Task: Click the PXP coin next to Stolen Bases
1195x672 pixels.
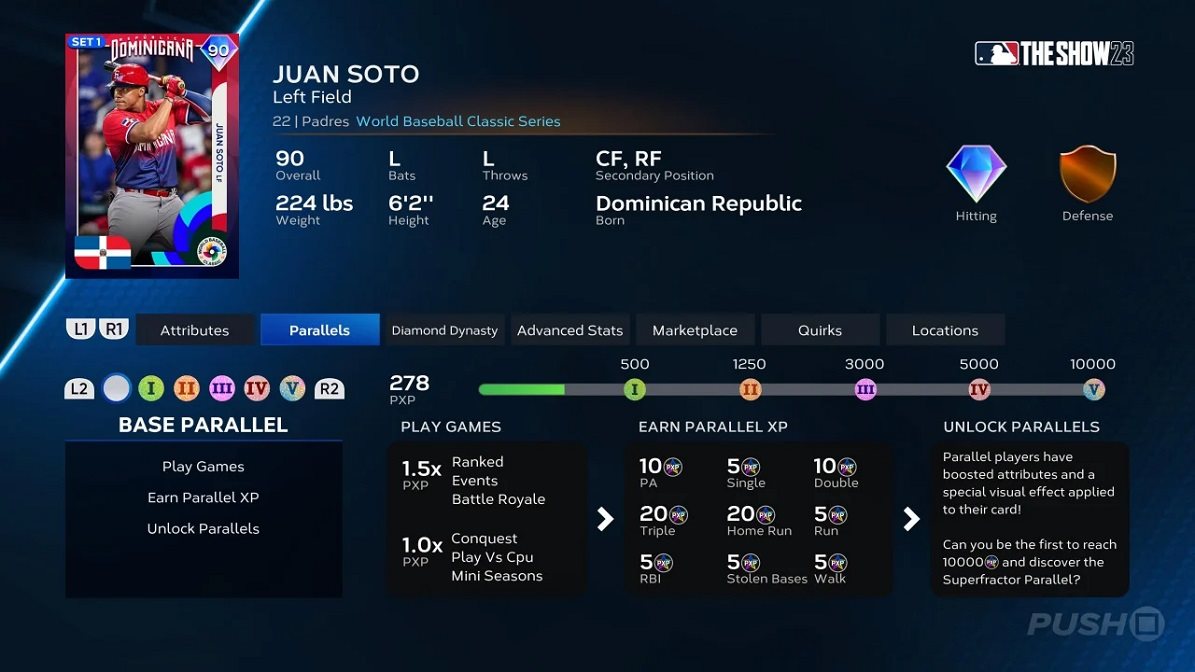Action: tap(751, 563)
